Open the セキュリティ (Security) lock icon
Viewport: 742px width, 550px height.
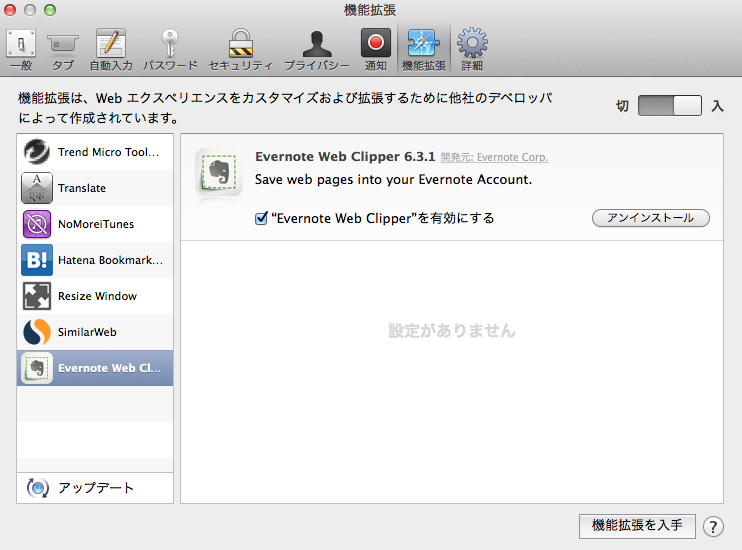pos(240,48)
